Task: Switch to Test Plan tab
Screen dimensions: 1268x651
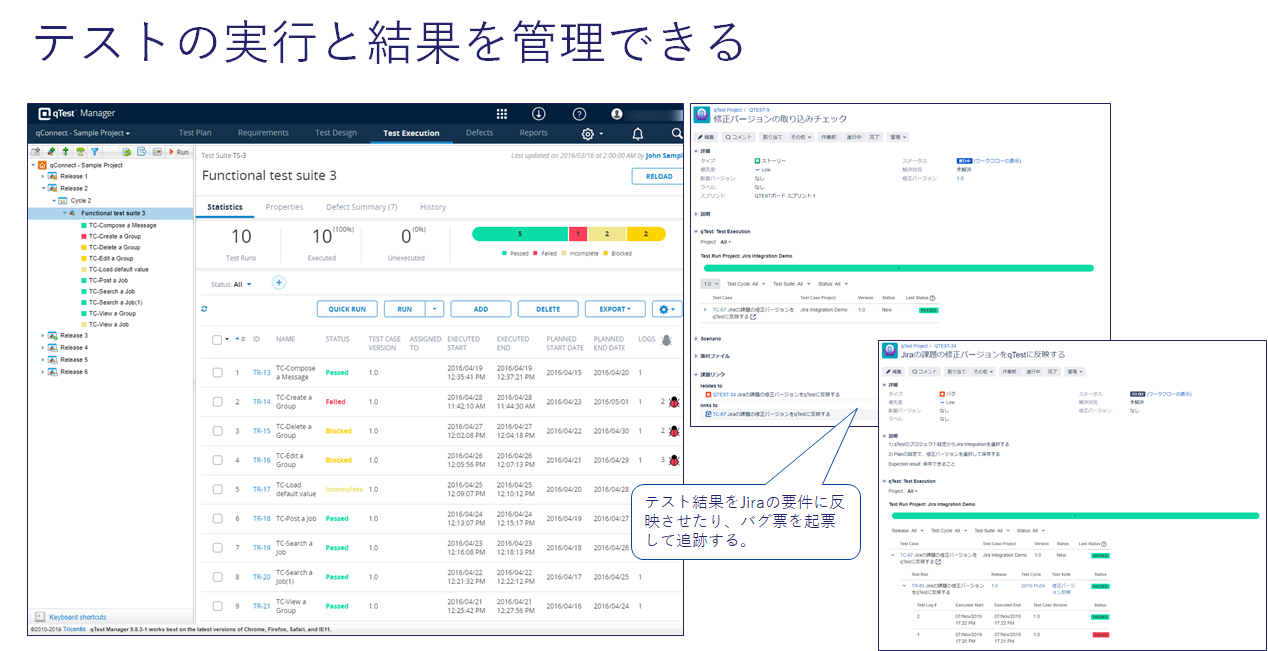Action: [195, 133]
